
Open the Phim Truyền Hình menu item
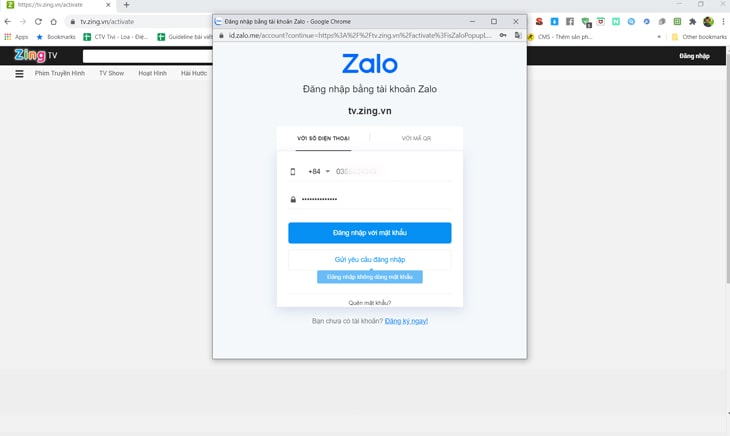pyautogui.click(x=60, y=73)
